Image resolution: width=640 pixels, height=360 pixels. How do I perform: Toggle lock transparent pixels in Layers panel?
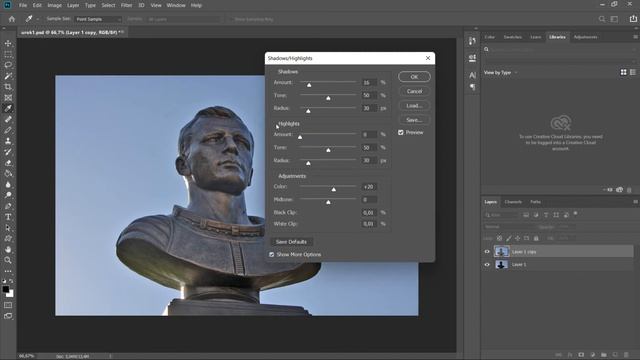click(499, 238)
